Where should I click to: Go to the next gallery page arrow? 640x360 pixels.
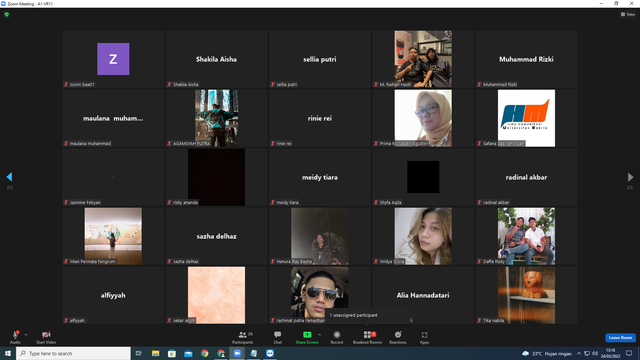click(x=630, y=177)
